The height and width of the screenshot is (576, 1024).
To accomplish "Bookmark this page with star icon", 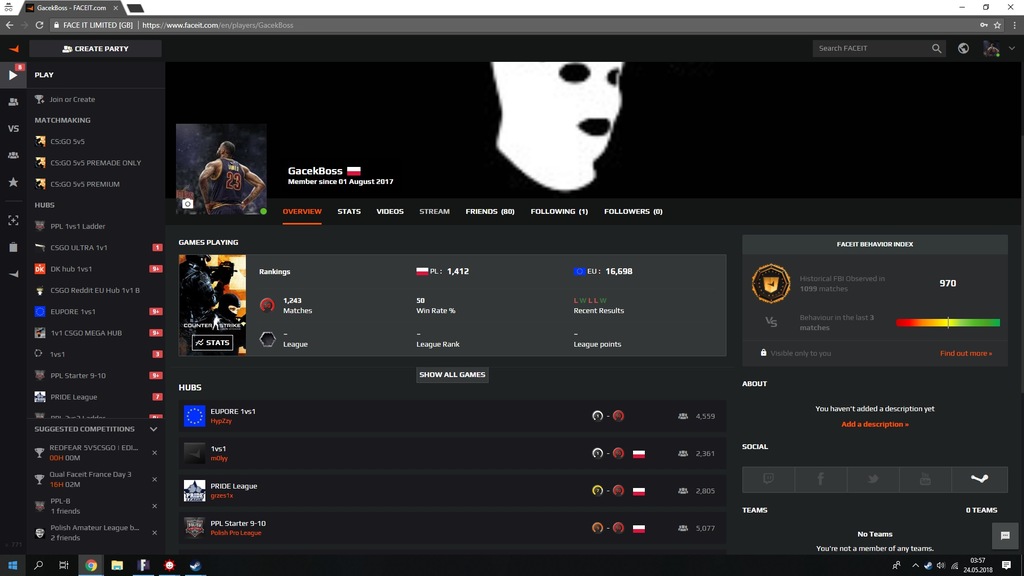I will [x=997, y=25].
